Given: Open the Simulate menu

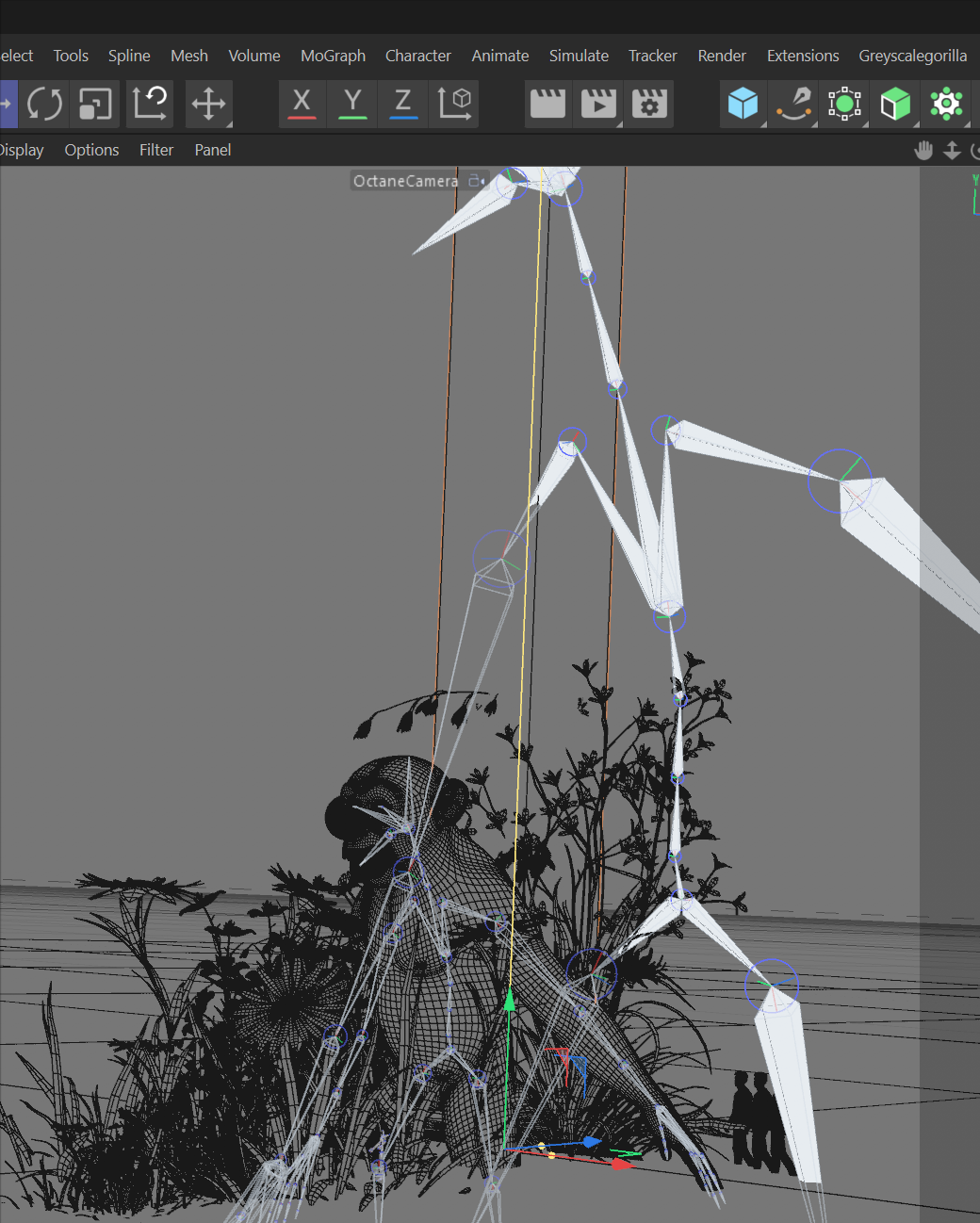Looking at the screenshot, I should coord(579,56).
